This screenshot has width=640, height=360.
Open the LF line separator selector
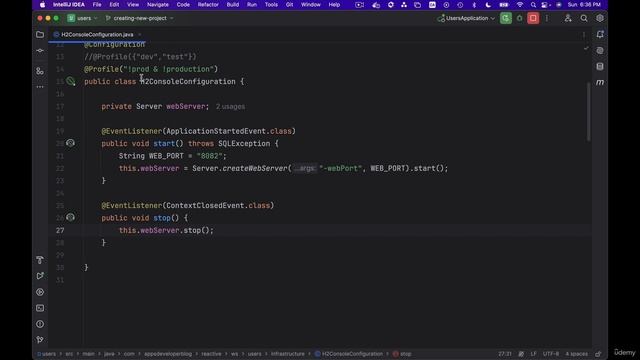click(x=533, y=354)
